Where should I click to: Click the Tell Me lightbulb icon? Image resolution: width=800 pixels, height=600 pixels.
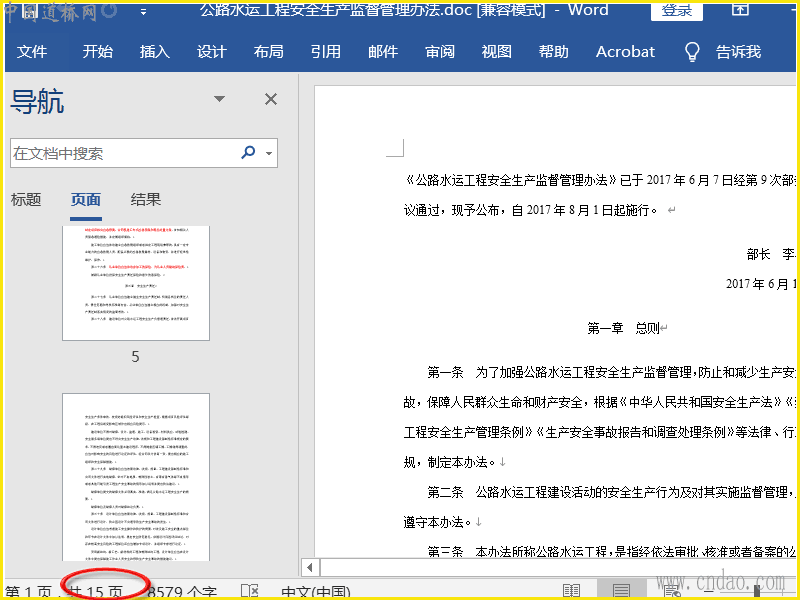[x=692, y=52]
